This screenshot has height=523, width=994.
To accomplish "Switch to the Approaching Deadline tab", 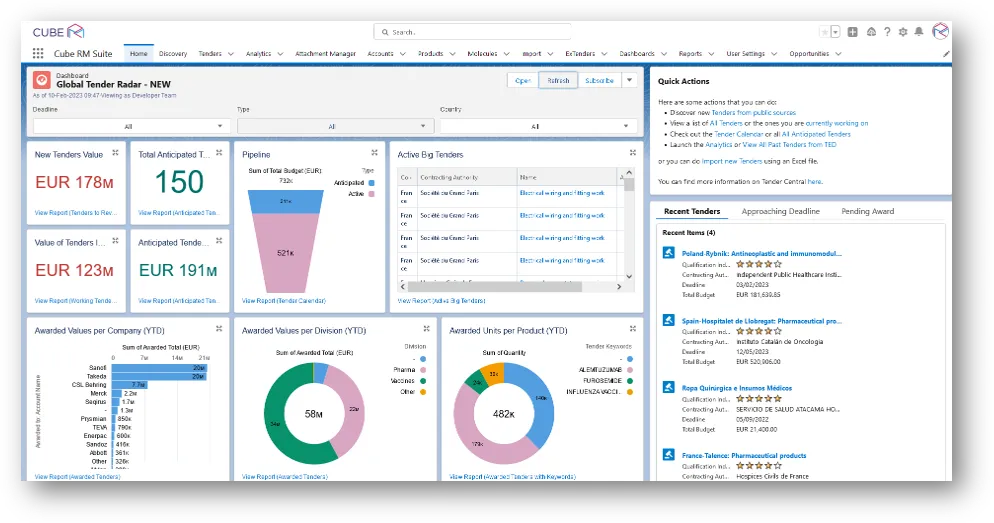I will pos(780,211).
